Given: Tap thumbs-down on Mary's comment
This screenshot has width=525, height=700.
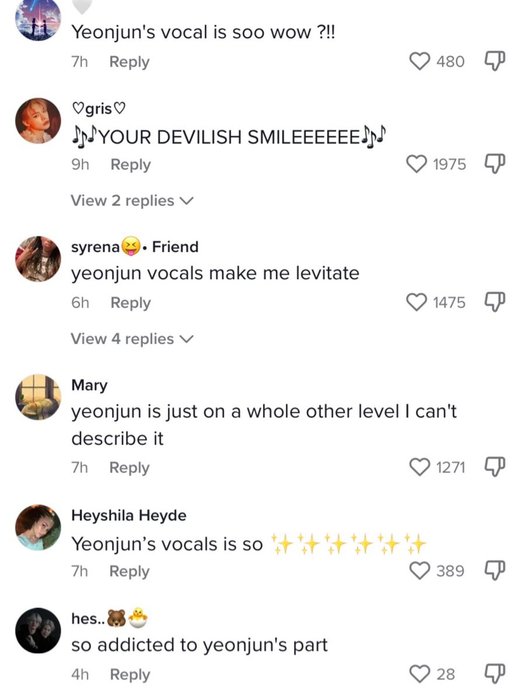Looking at the screenshot, I should coord(495,467).
